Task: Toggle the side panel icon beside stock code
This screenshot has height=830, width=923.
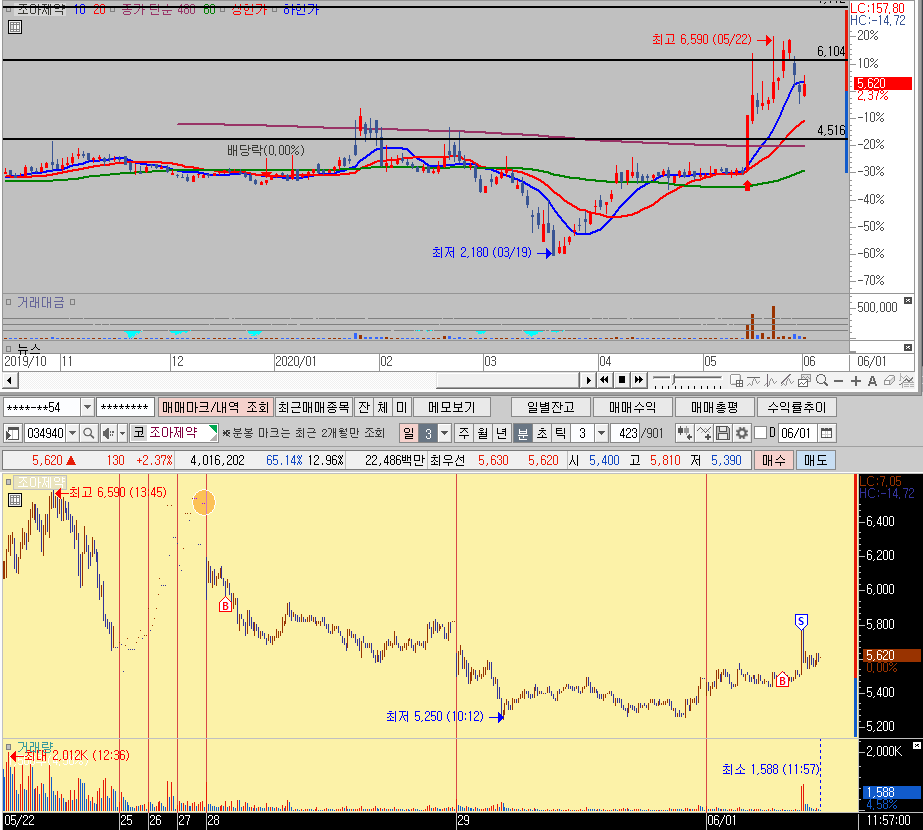Action: pos(12,433)
